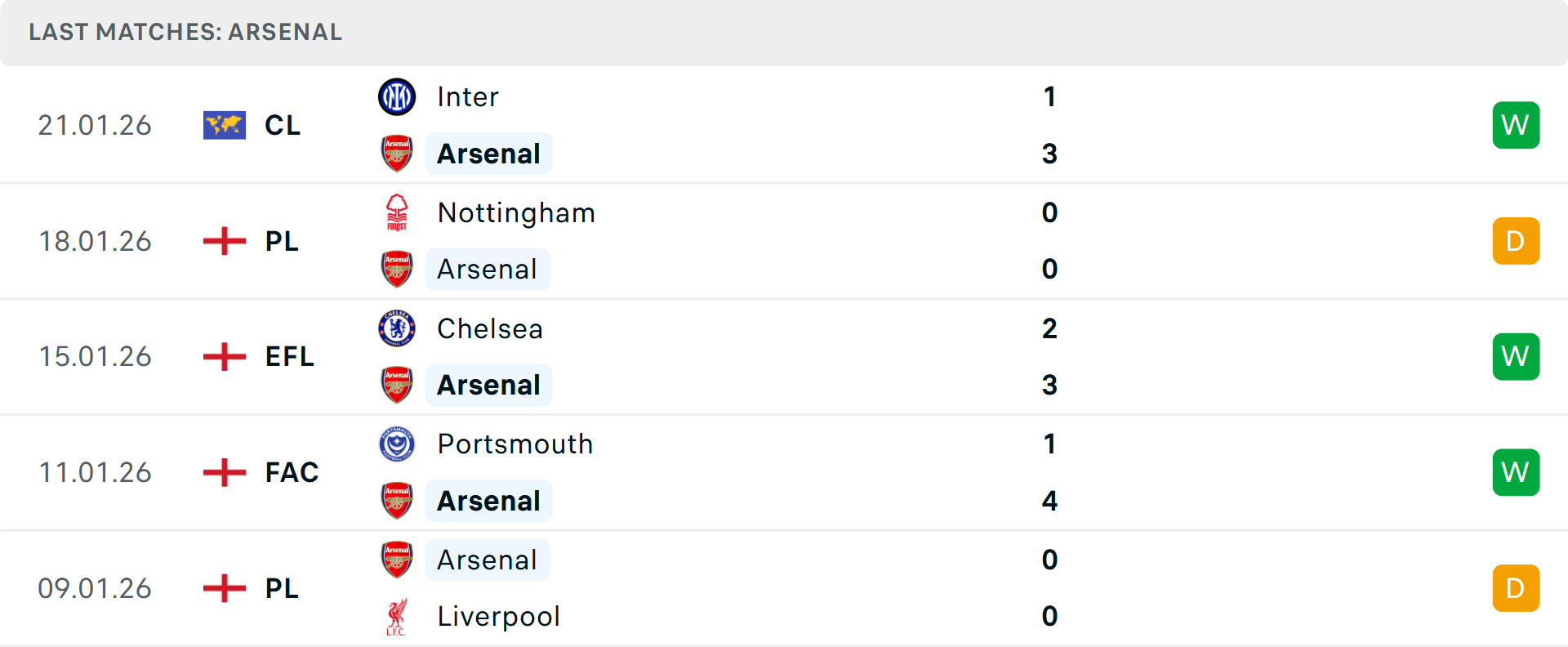This screenshot has width=1568, height=647.
Task: Click the Chelsea club crest icon
Action: [x=397, y=328]
